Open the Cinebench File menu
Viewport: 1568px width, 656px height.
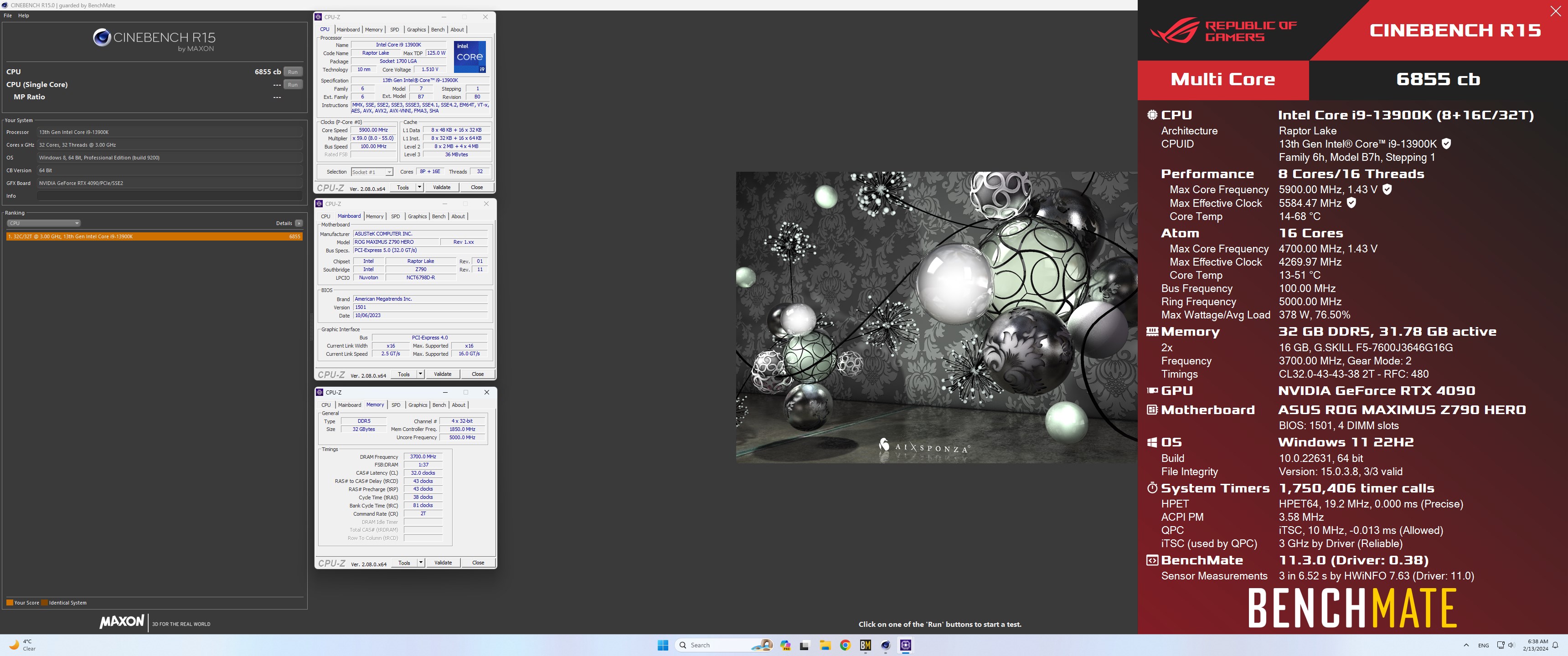point(8,16)
